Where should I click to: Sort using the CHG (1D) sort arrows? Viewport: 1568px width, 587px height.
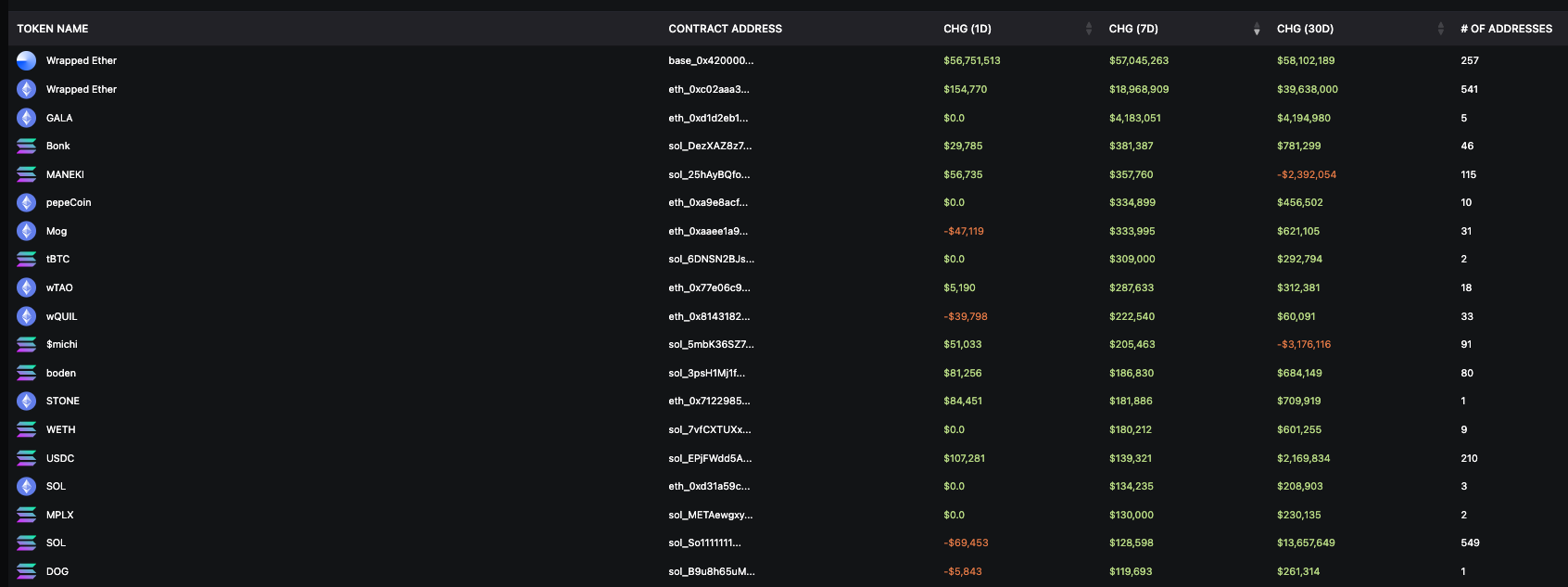(x=1089, y=29)
